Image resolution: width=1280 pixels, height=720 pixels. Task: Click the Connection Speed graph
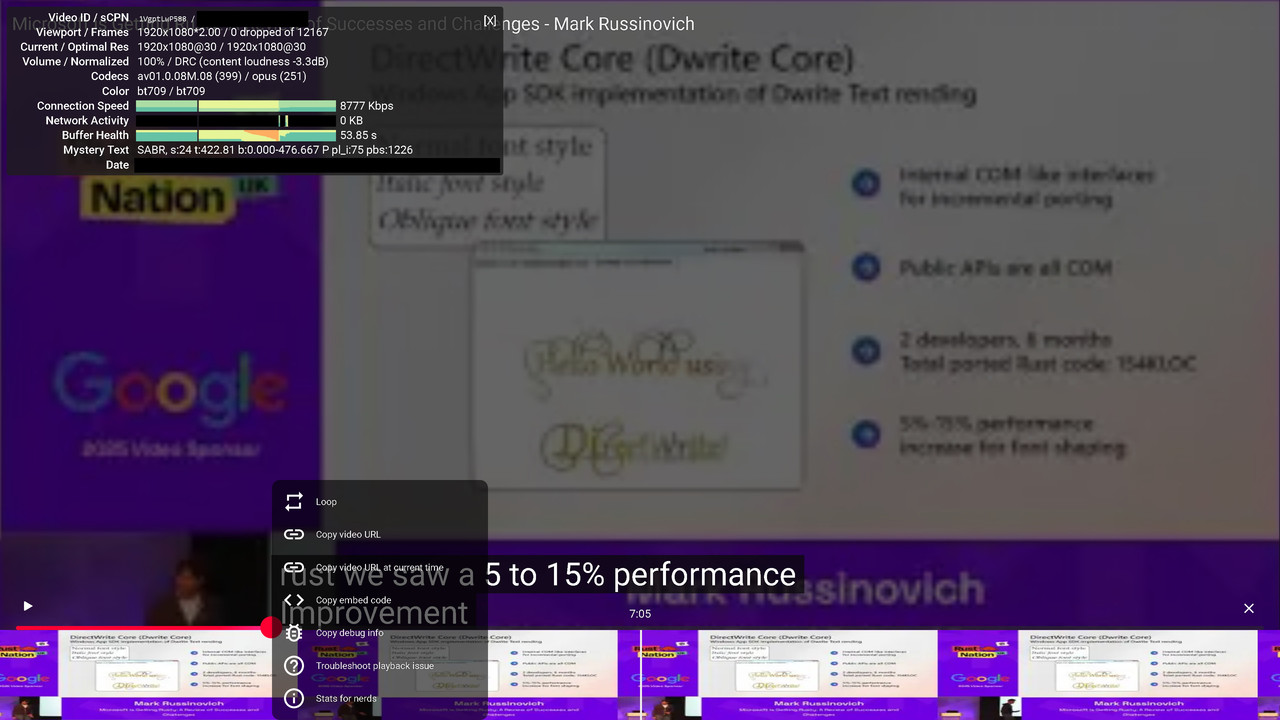236,106
